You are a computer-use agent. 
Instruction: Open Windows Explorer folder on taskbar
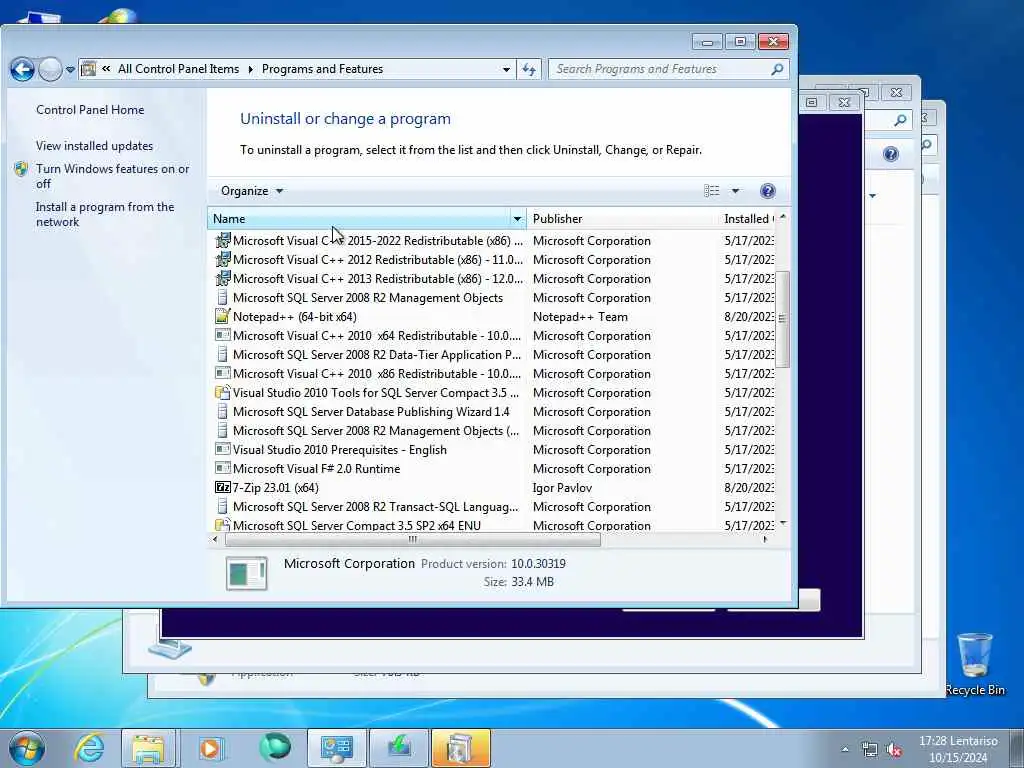148,748
